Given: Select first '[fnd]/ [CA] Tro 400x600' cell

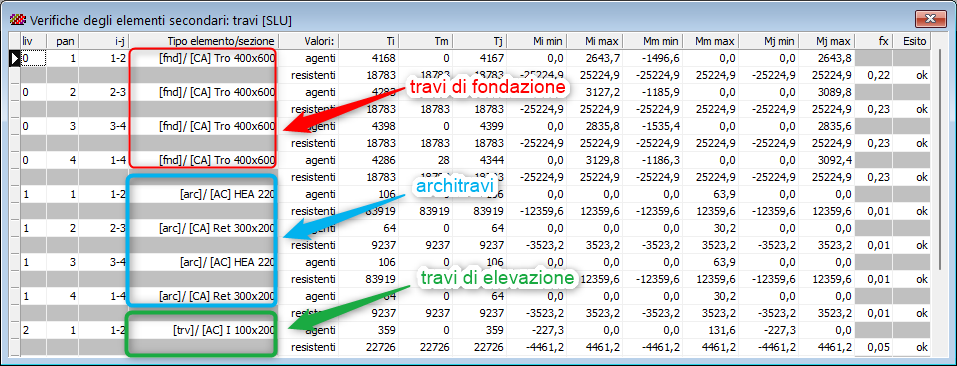Looking at the screenshot, I should 203,59.
